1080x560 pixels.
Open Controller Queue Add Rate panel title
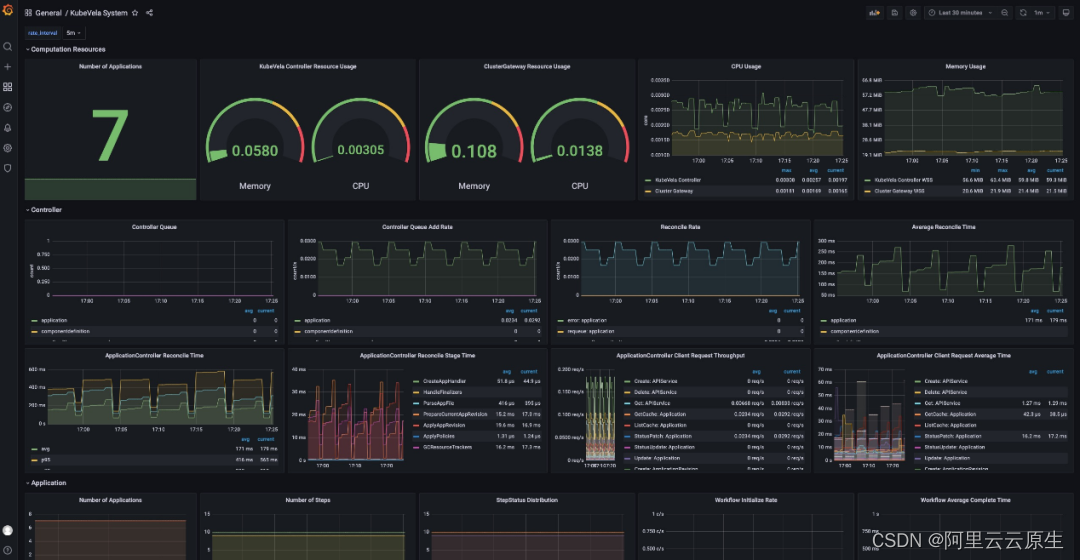[417, 227]
